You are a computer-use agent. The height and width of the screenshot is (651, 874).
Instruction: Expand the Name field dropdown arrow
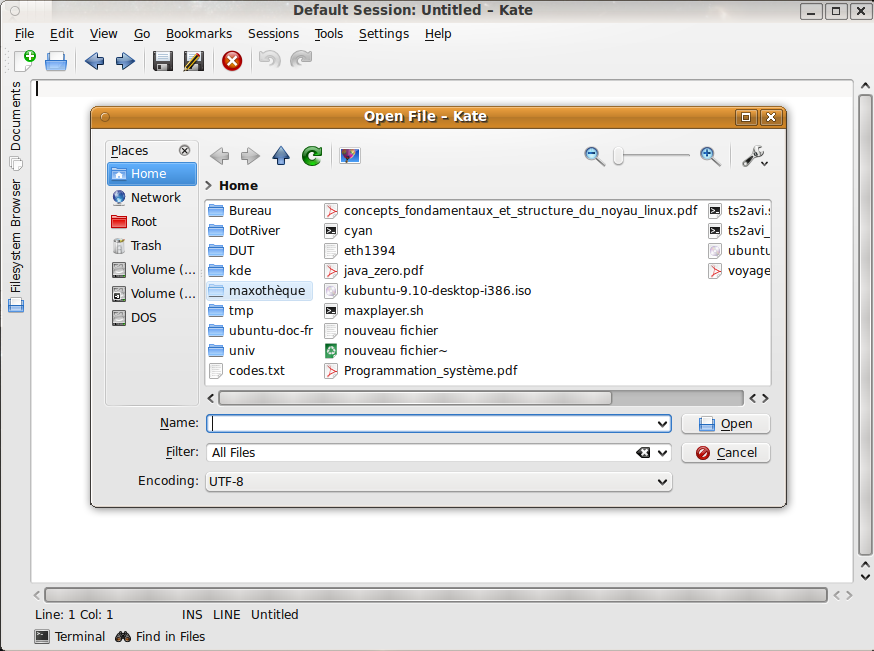tap(662, 424)
